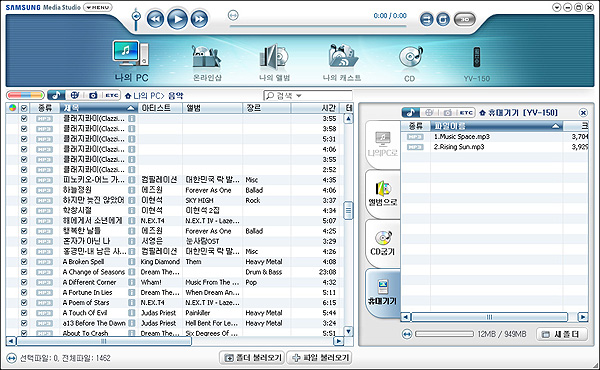This screenshot has height=370, width=600.
Task: Select 1.Music Space.mp3 on device
Action: (x=494, y=137)
